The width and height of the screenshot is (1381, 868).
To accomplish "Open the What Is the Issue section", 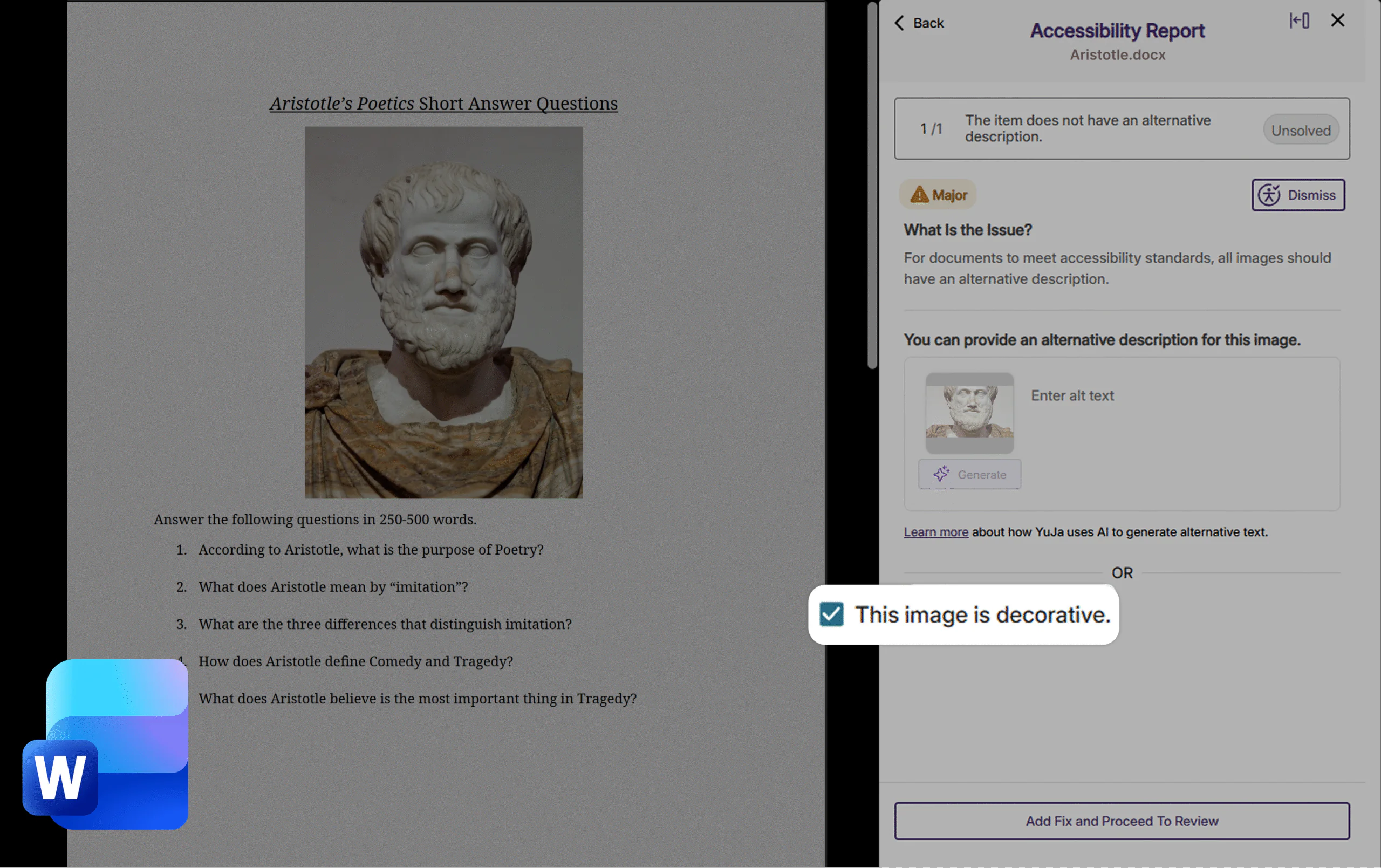I will tap(967, 229).
